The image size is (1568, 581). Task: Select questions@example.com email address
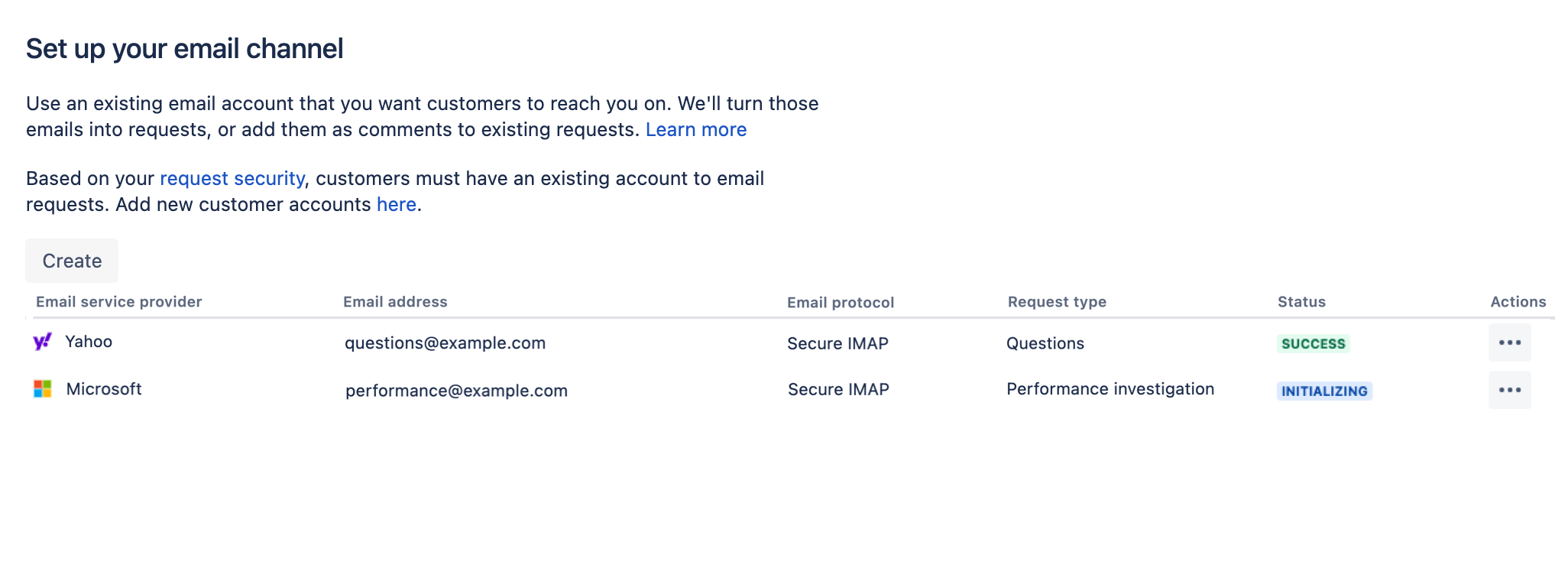[x=445, y=342]
